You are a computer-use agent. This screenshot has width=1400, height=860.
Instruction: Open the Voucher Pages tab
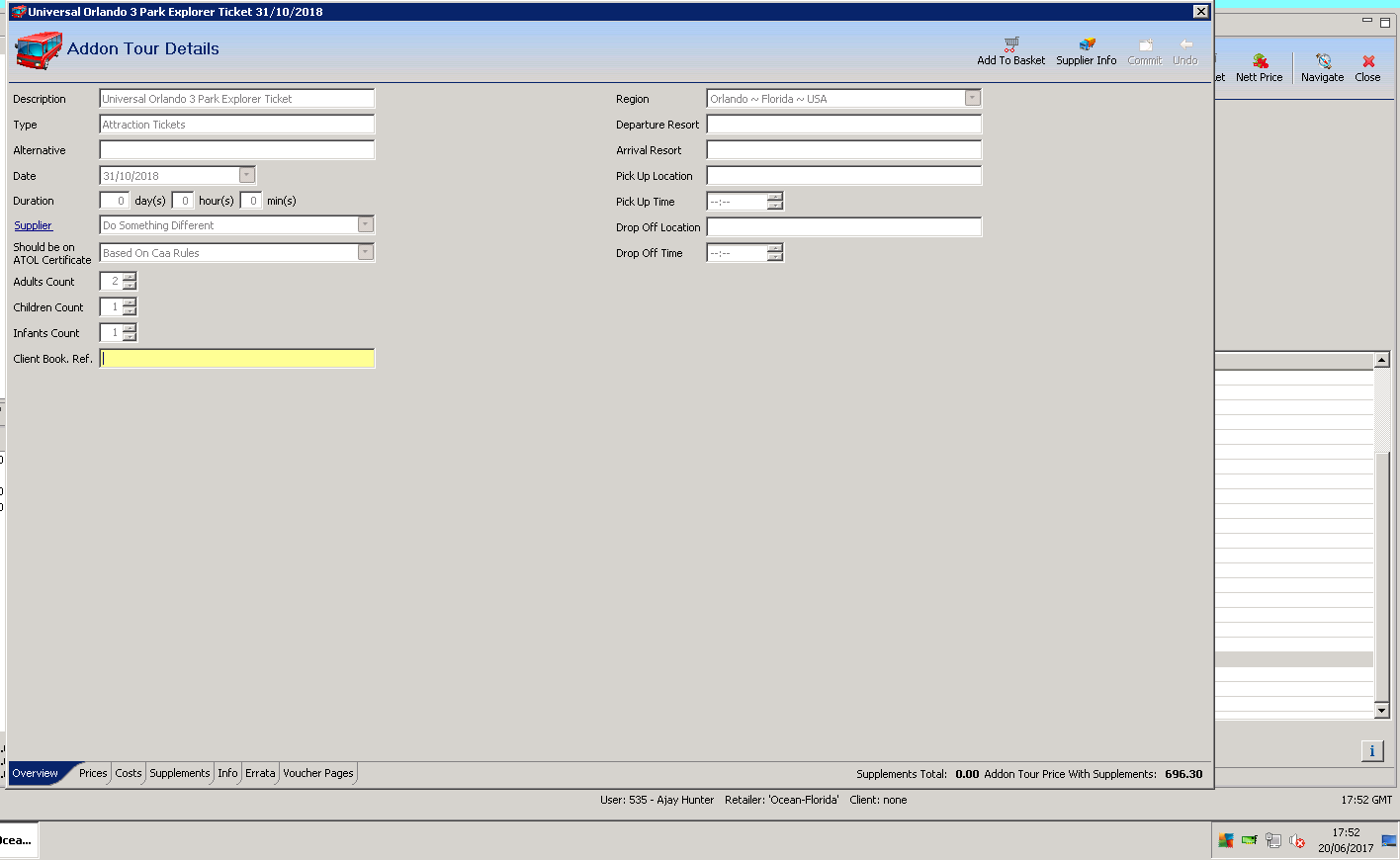tap(318, 773)
